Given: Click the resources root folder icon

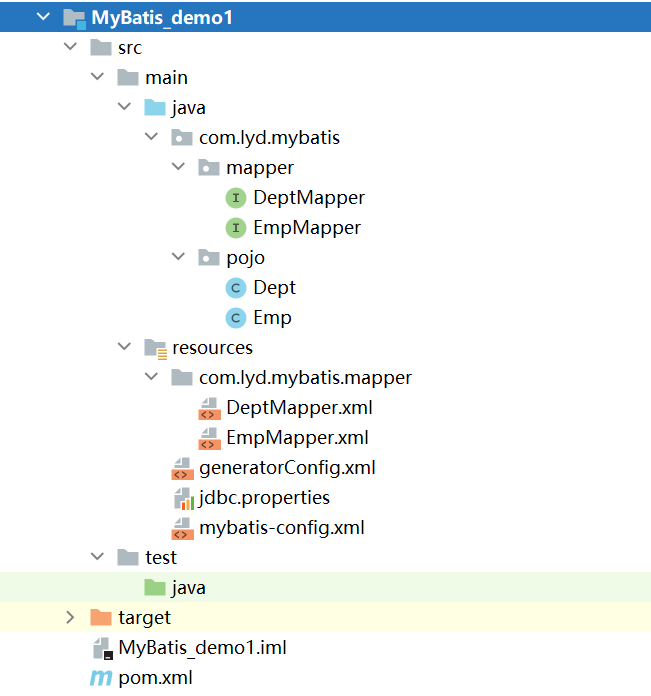Looking at the screenshot, I should point(156,349).
